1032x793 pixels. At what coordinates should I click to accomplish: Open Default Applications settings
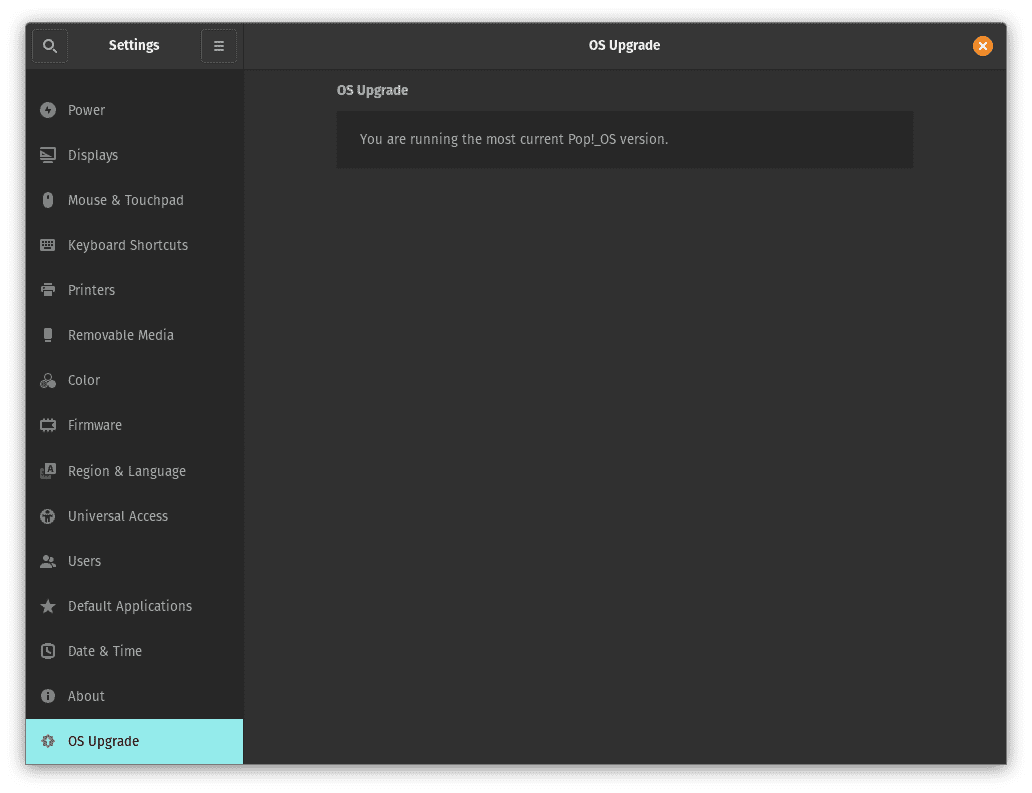[134, 606]
